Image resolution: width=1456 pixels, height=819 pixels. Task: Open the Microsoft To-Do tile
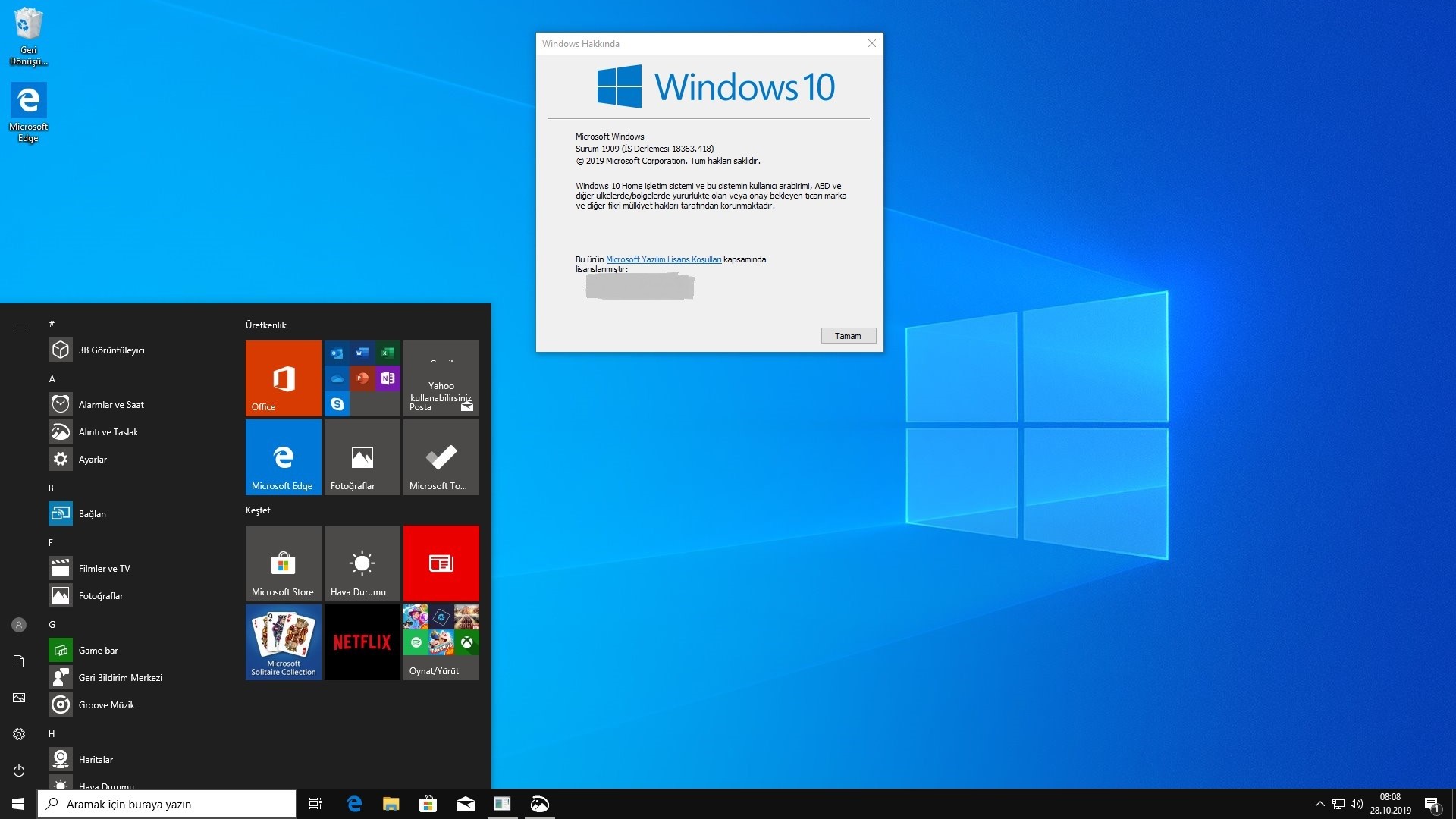pyautogui.click(x=441, y=457)
